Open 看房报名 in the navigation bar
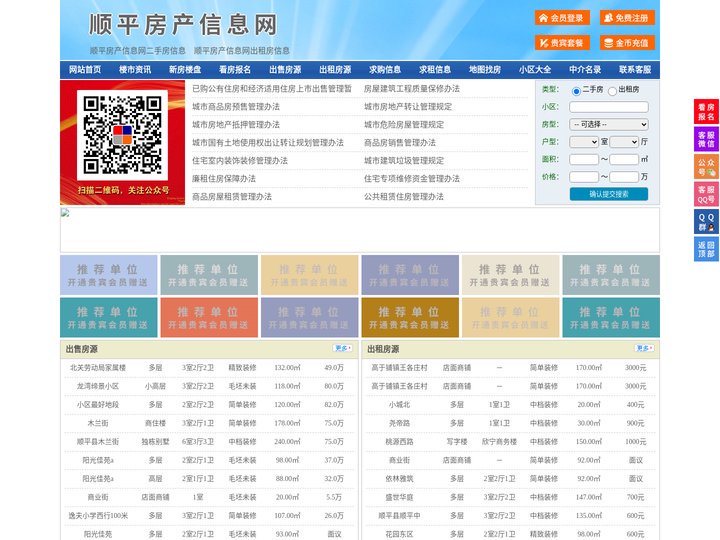This screenshot has width=720, height=540. click(x=235, y=70)
